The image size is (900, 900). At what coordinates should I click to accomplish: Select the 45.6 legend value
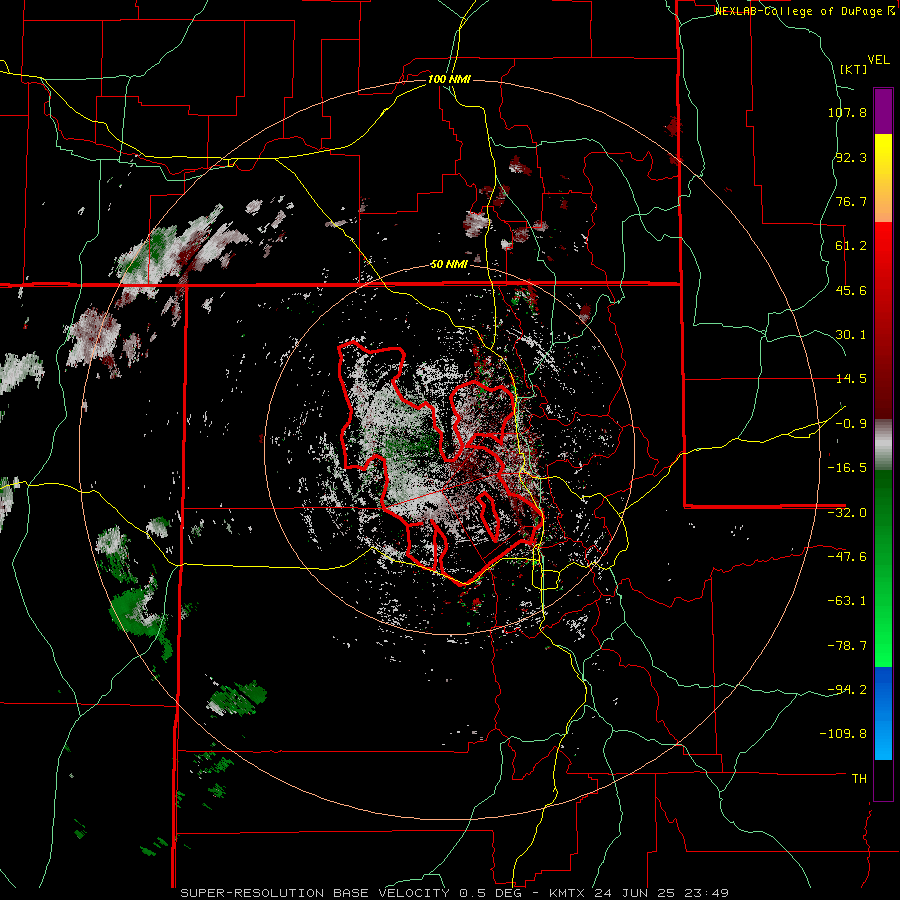pyautogui.click(x=851, y=290)
